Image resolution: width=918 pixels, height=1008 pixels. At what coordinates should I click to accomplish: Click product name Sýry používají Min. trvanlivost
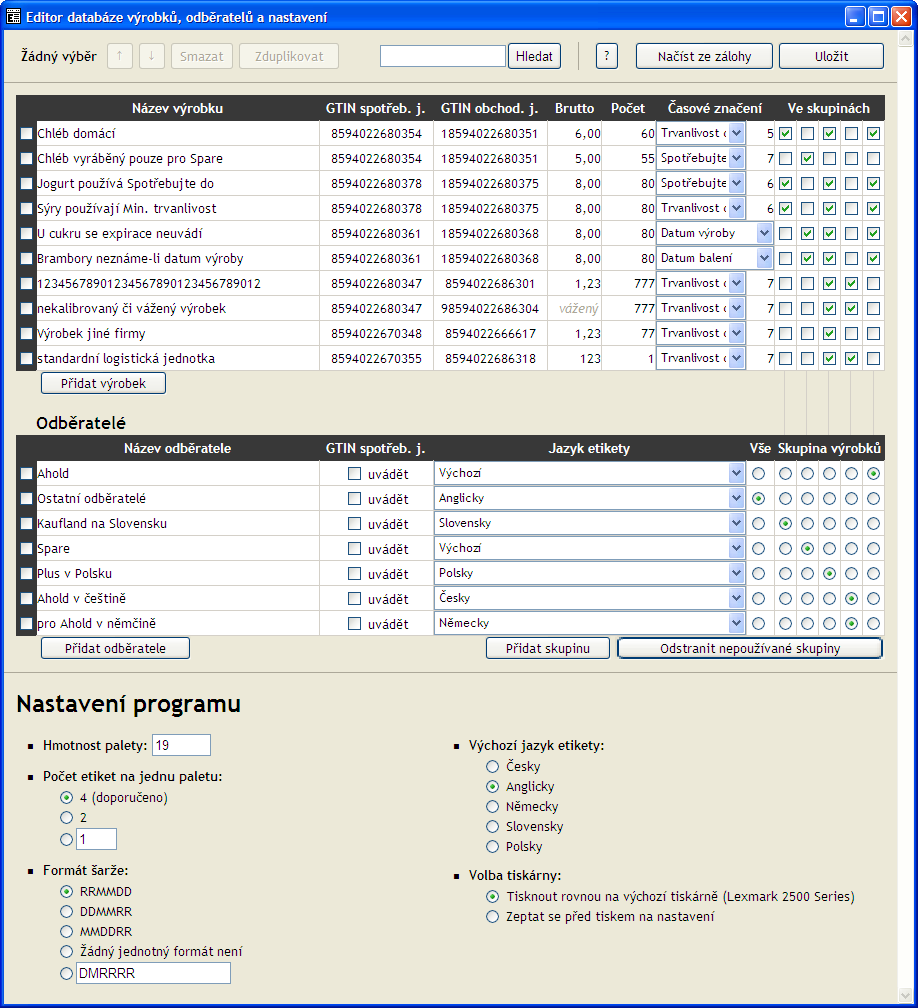[127, 209]
